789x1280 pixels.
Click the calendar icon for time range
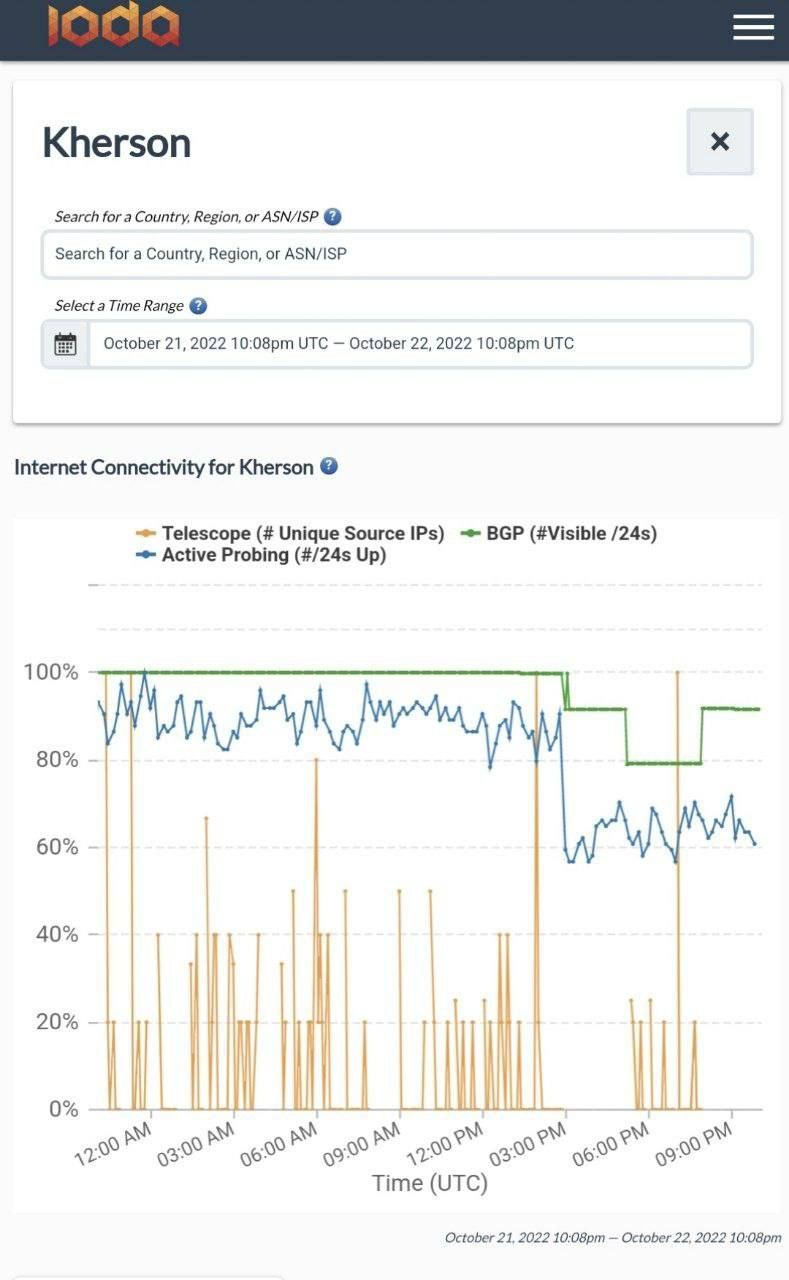tap(65, 344)
